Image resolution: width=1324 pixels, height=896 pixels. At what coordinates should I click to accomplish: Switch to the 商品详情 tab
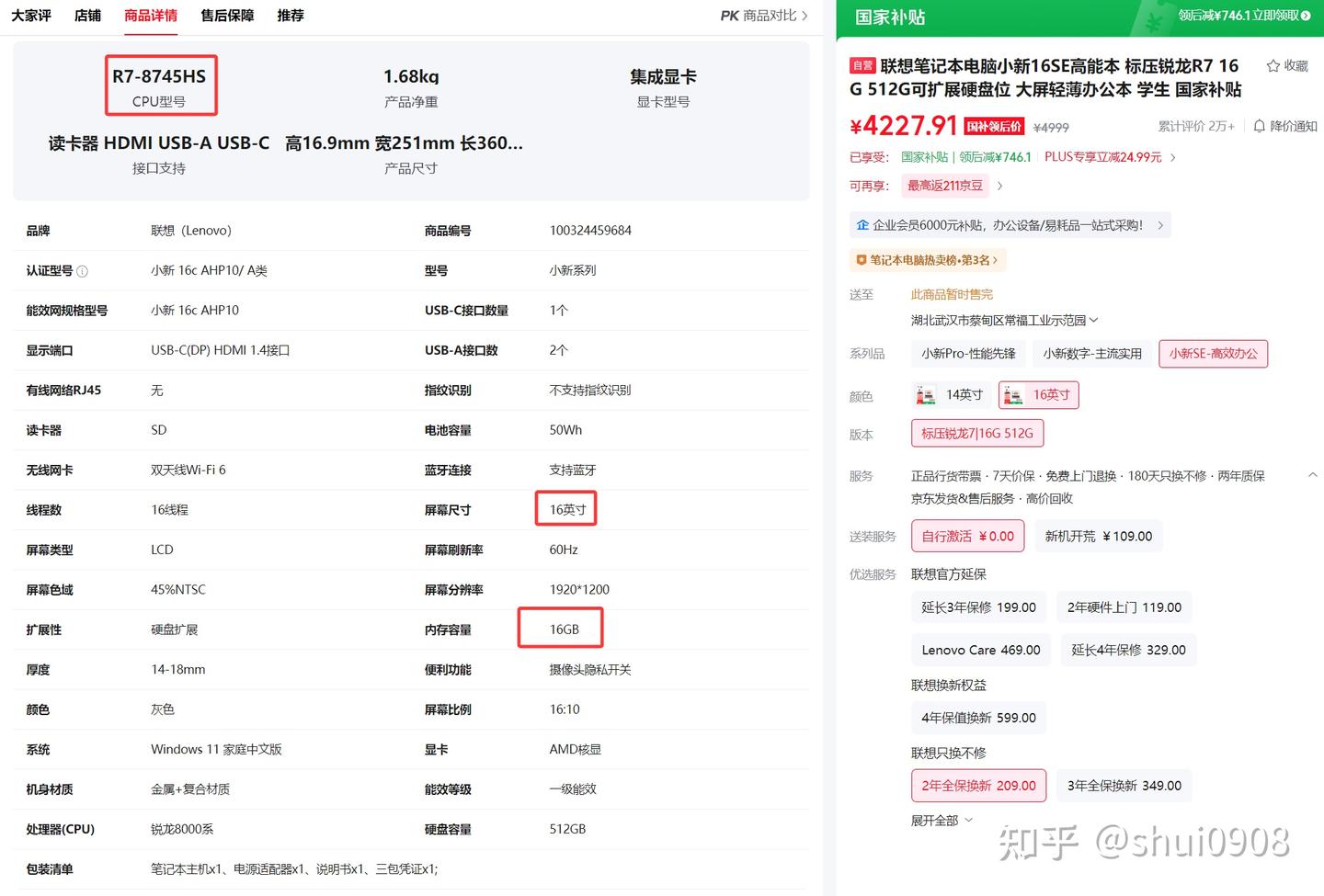pyautogui.click(x=151, y=16)
